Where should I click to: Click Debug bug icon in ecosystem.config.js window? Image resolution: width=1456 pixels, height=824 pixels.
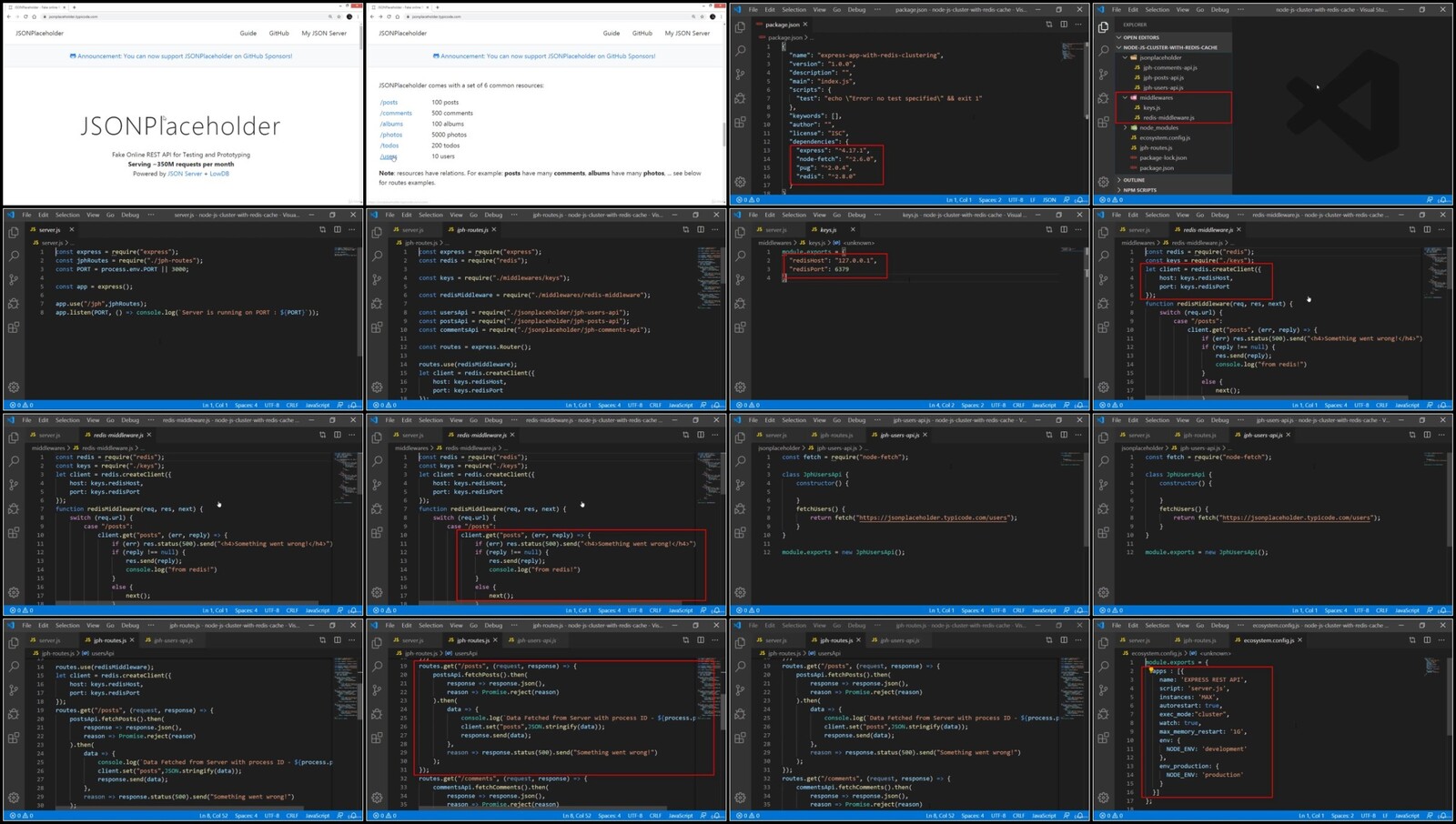pos(1104,713)
